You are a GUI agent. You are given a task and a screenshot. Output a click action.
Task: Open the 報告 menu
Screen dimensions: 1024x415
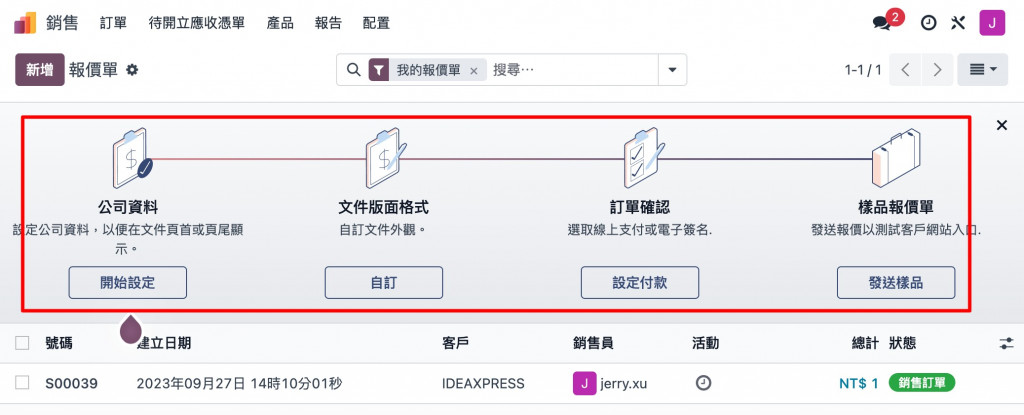tap(328, 24)
